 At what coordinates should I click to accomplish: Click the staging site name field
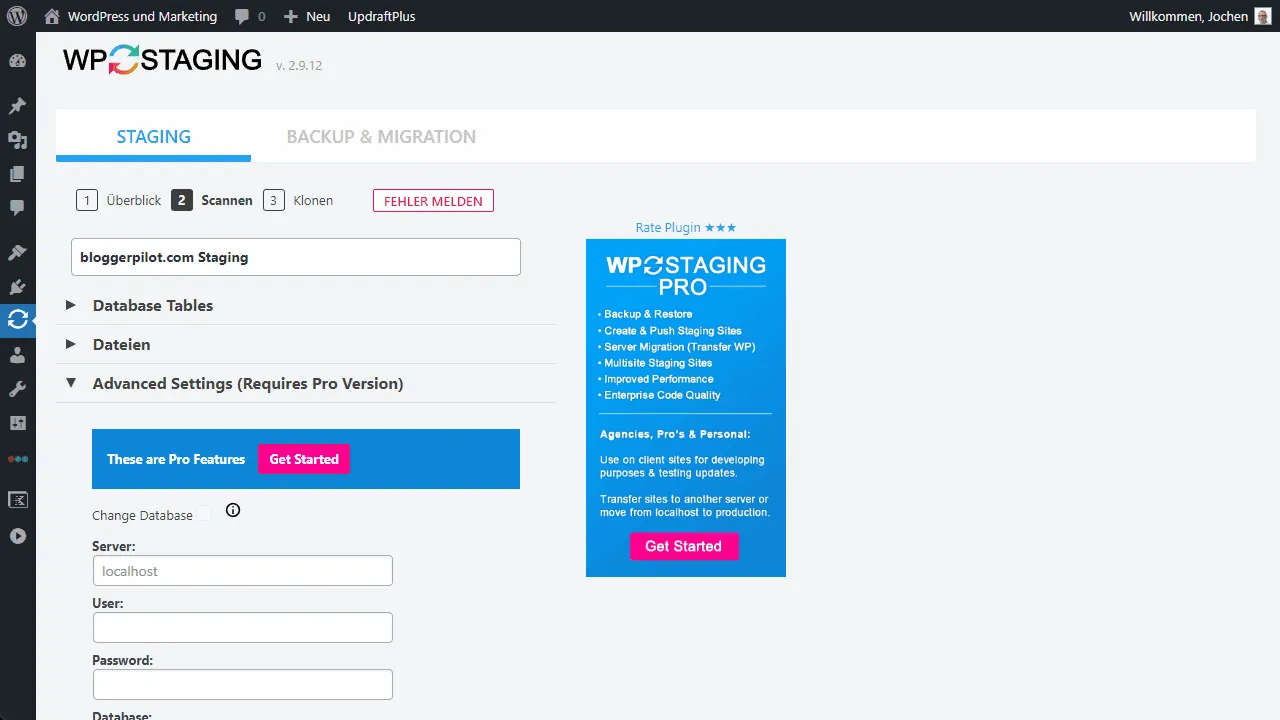tap(296, 257)
